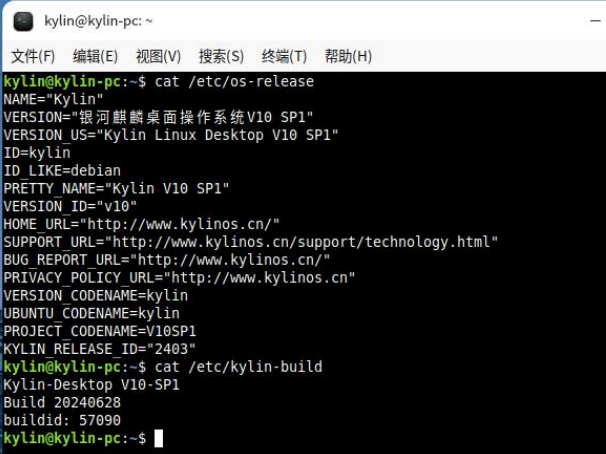
Task: Click the BUG_REPORT_URL line
Action: coord(167,260)
